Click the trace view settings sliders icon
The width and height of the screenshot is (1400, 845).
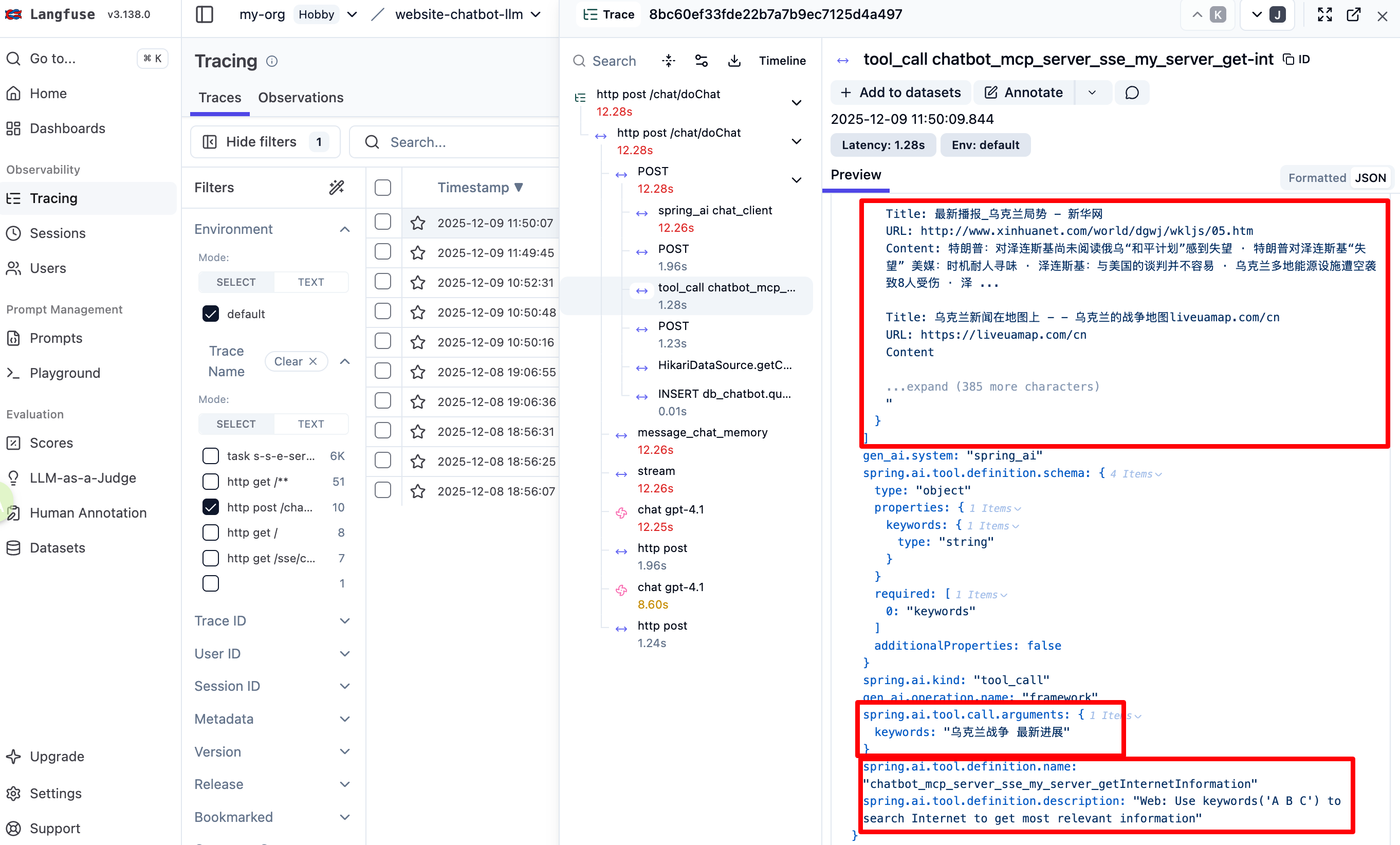pyautogui.click(x=701, y=60)
